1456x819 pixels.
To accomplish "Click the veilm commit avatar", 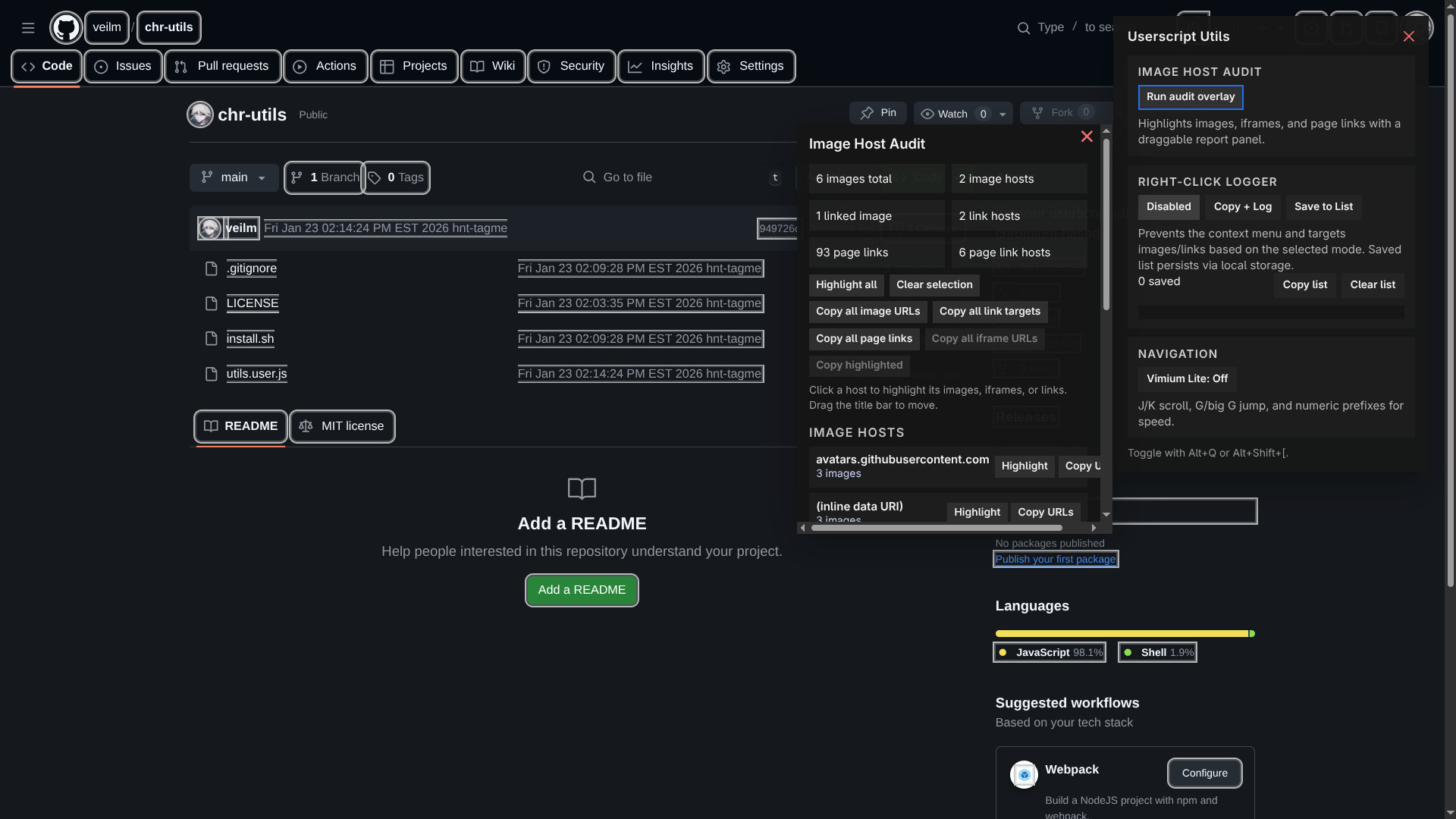I will click(x=210, y=228).
